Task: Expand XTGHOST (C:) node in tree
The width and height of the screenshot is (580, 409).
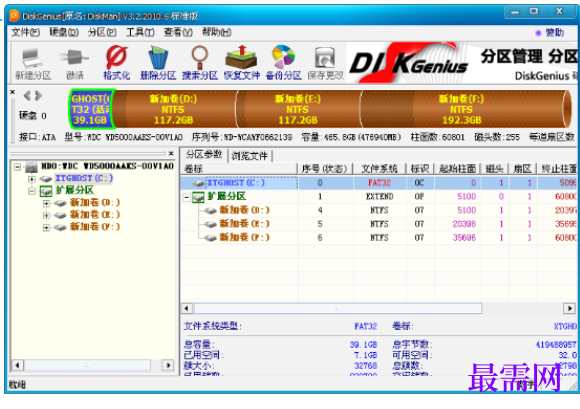Action: 32,179
